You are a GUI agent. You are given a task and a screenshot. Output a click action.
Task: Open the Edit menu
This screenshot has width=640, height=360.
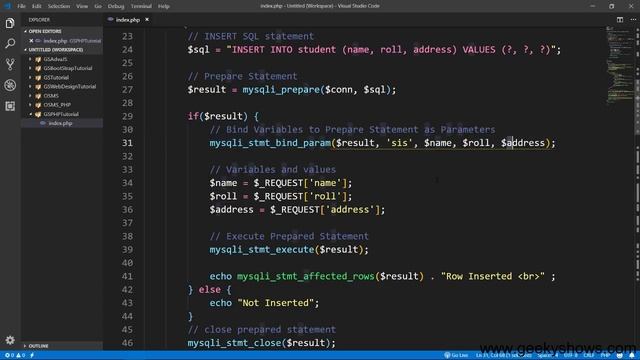37,6
